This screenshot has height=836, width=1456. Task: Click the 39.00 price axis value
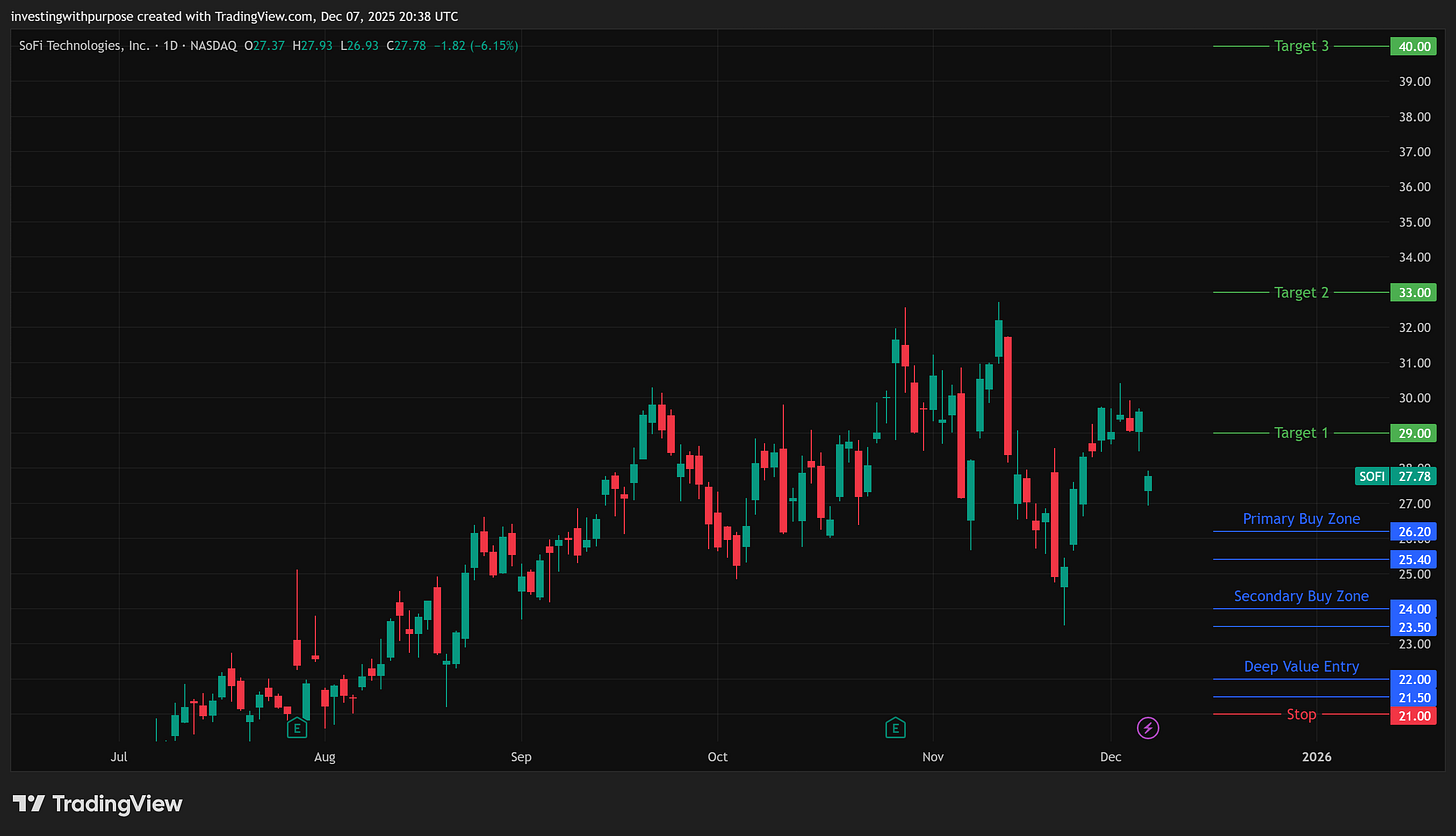(1413, 81)
